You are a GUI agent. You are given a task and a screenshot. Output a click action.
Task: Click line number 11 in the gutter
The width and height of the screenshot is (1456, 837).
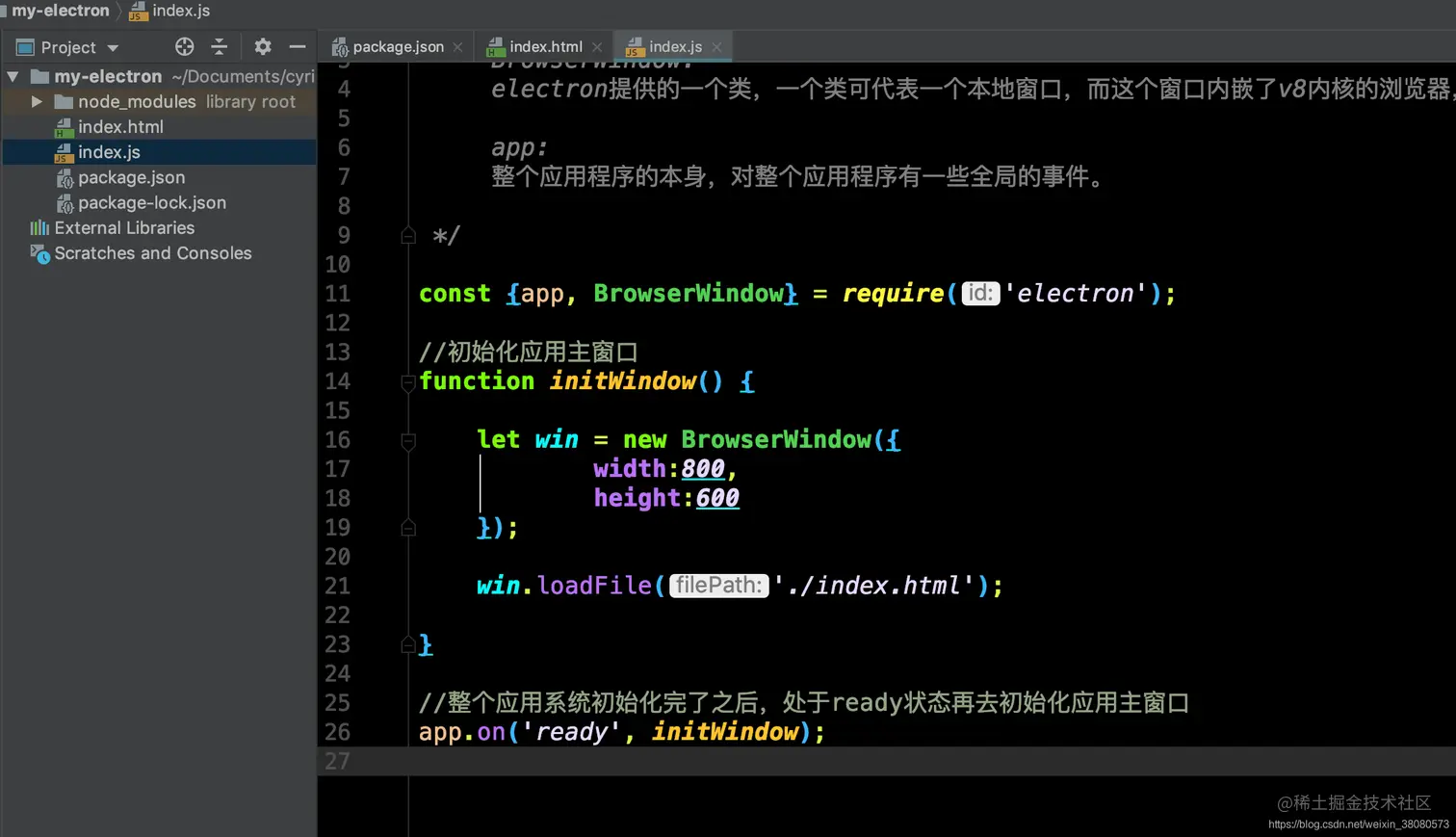point(337,294)
